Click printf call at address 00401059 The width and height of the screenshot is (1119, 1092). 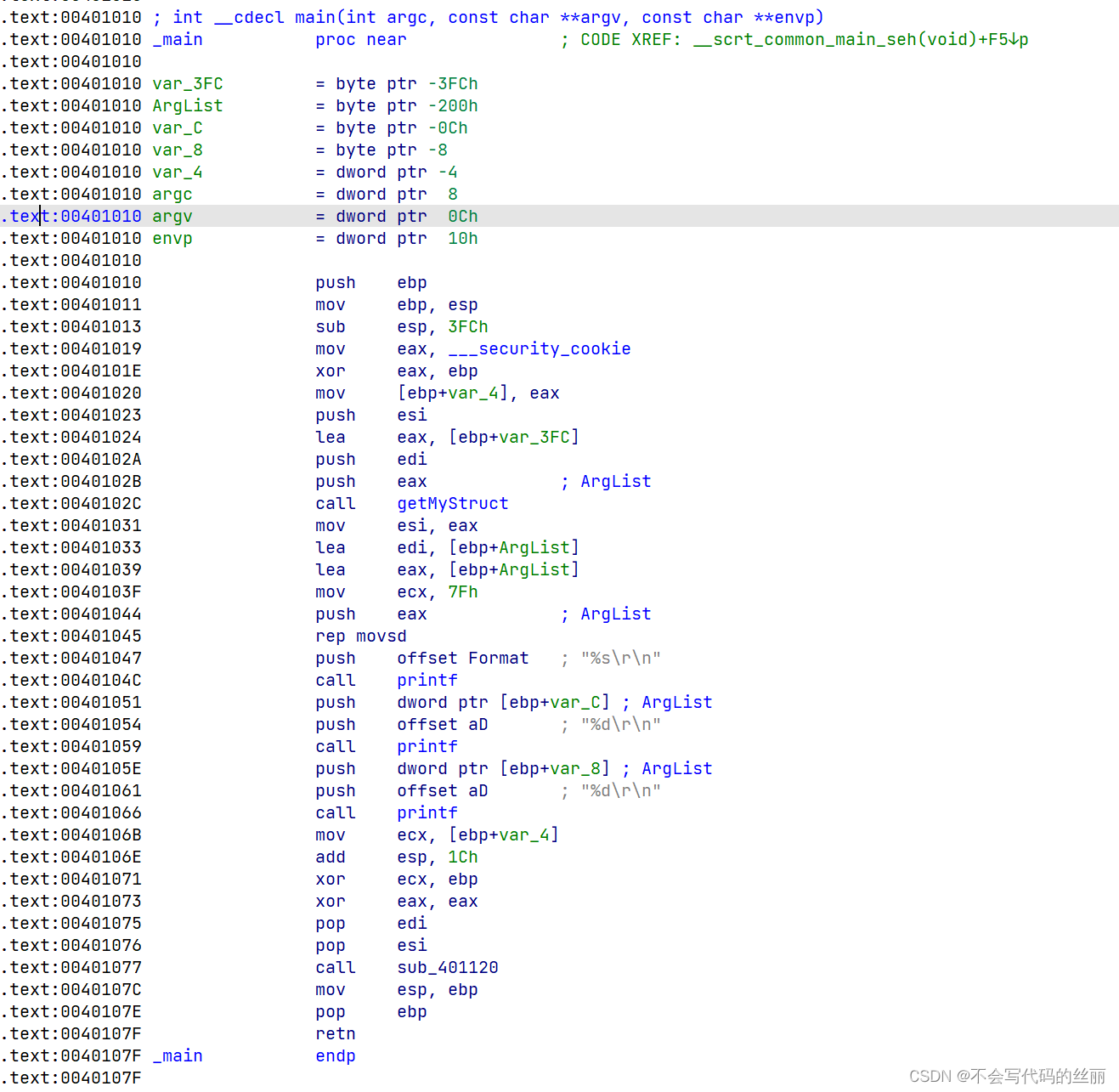427,747
